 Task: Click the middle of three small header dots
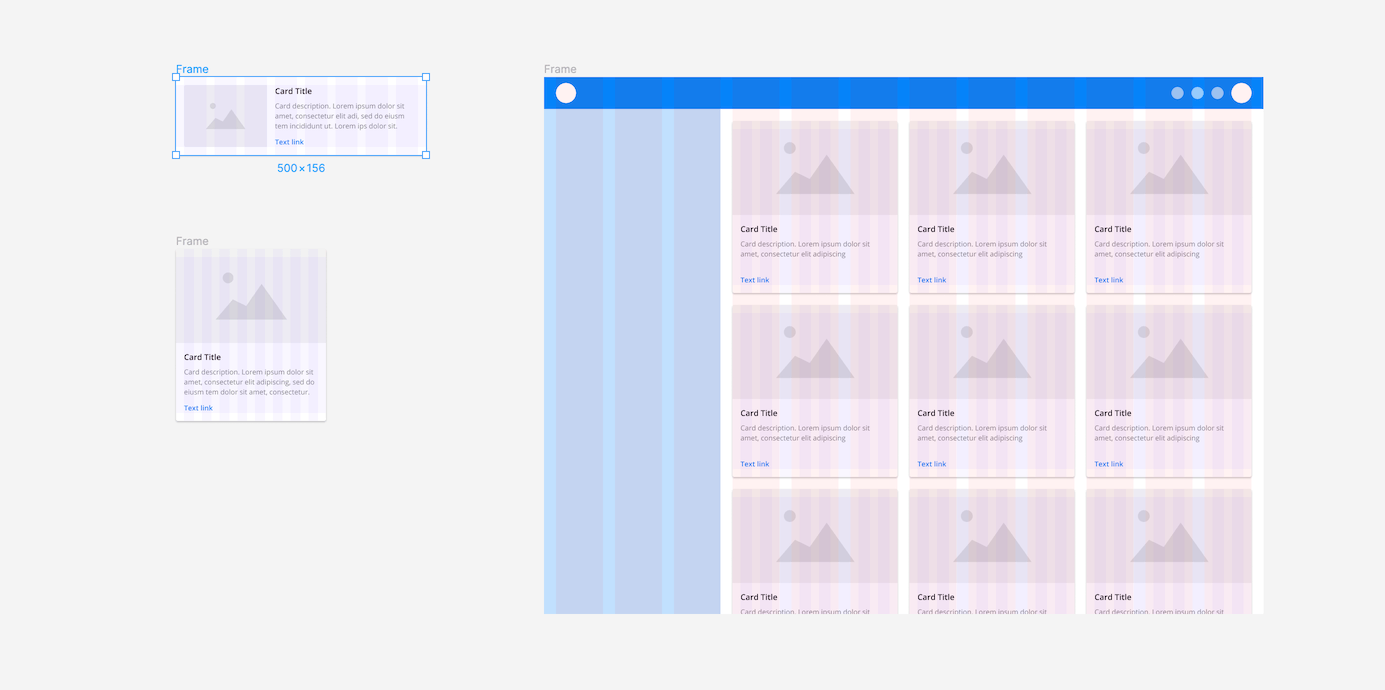coord(1197,93)
